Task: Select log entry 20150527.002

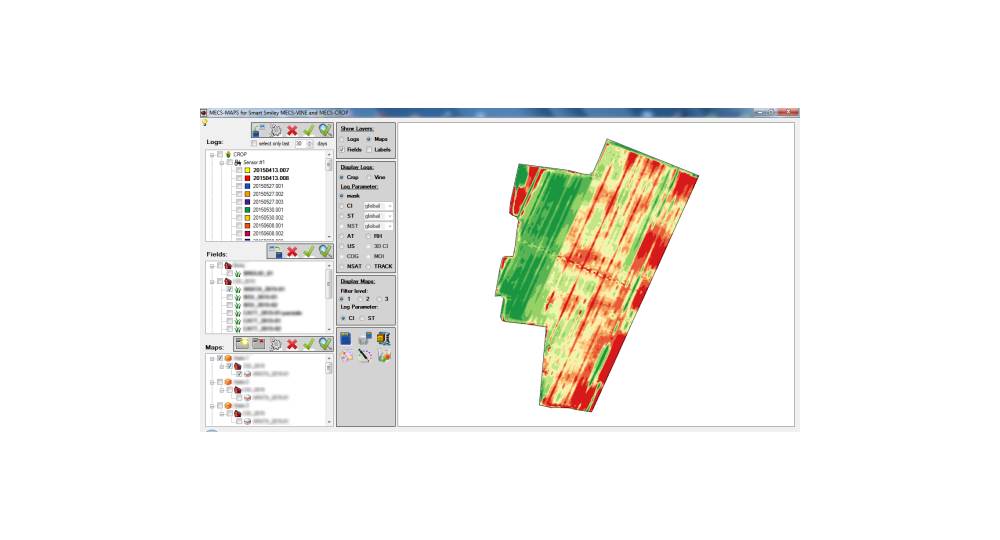Action: (268, 194)
